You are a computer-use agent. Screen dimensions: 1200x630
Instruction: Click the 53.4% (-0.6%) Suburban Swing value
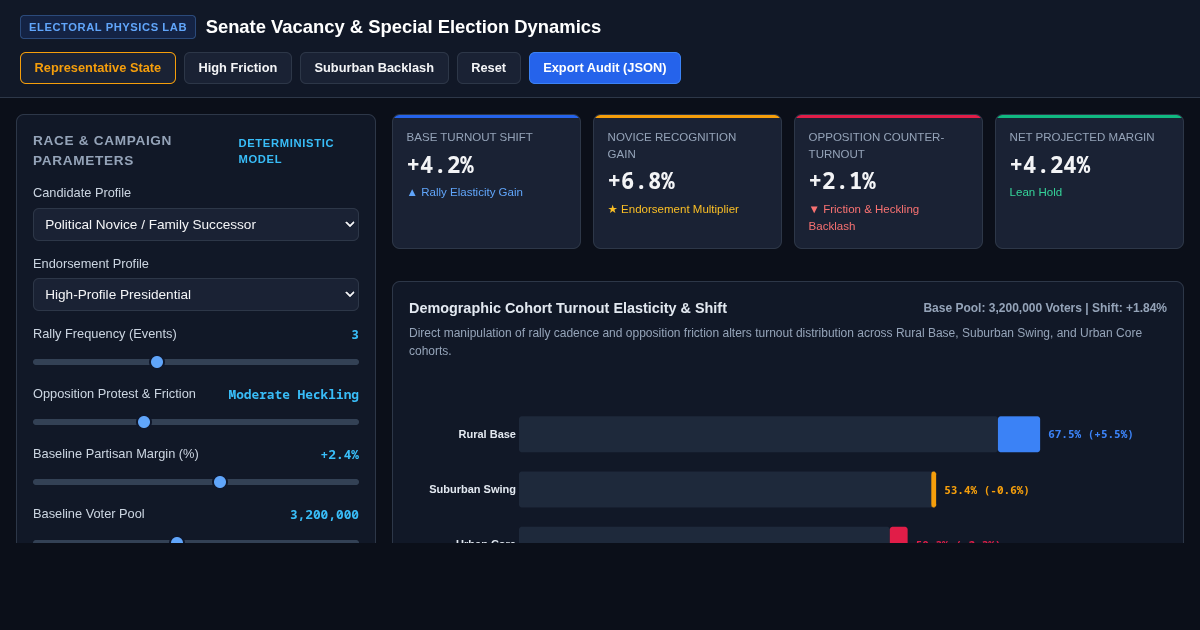(x=987, y=490)
